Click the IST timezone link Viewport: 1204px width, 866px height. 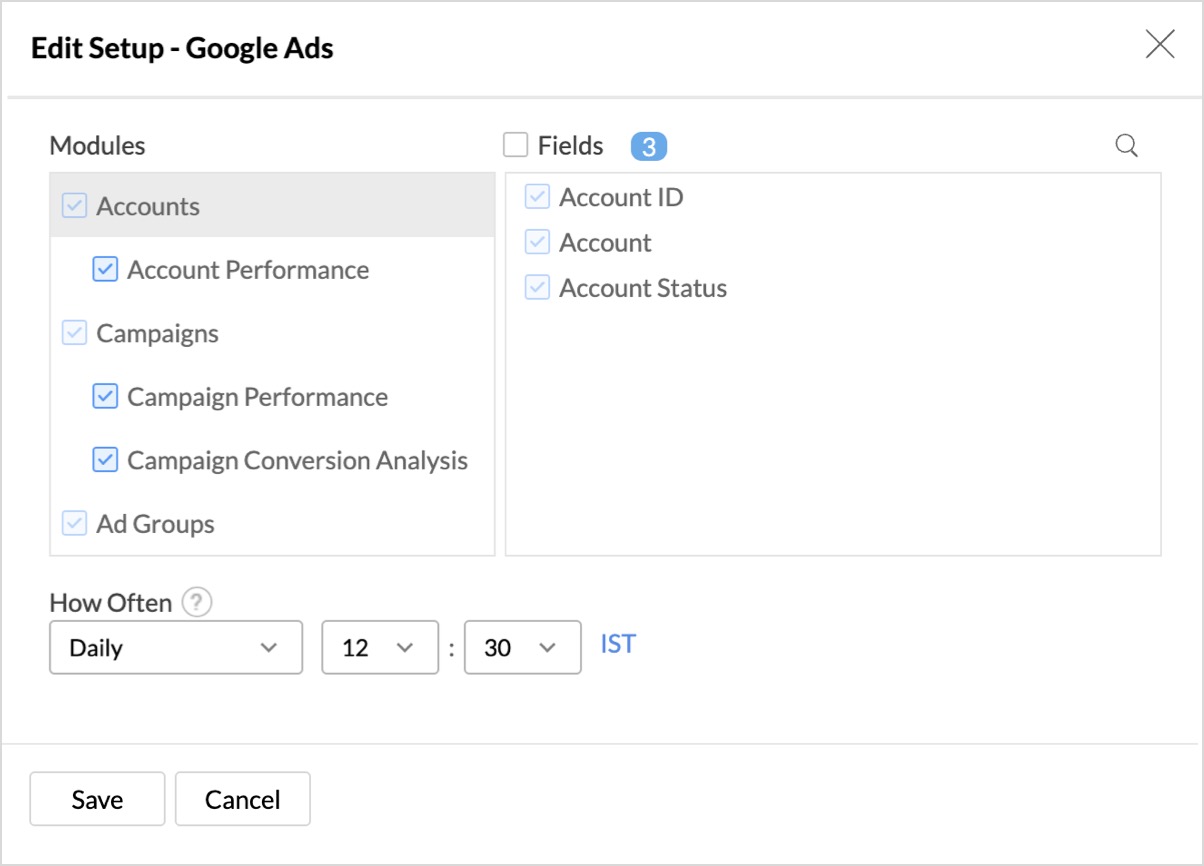(x=618, y=644)
